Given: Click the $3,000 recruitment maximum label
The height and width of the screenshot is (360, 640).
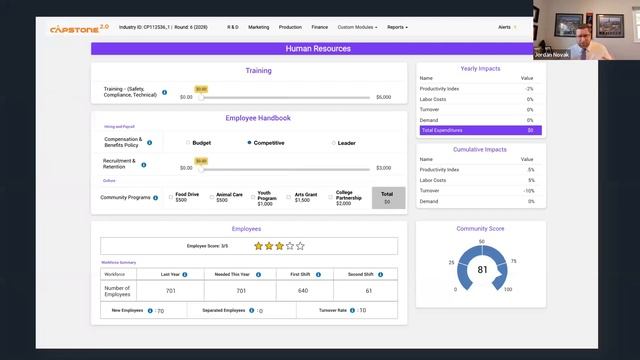Looking at the screenshot, I should click(384, 168).
